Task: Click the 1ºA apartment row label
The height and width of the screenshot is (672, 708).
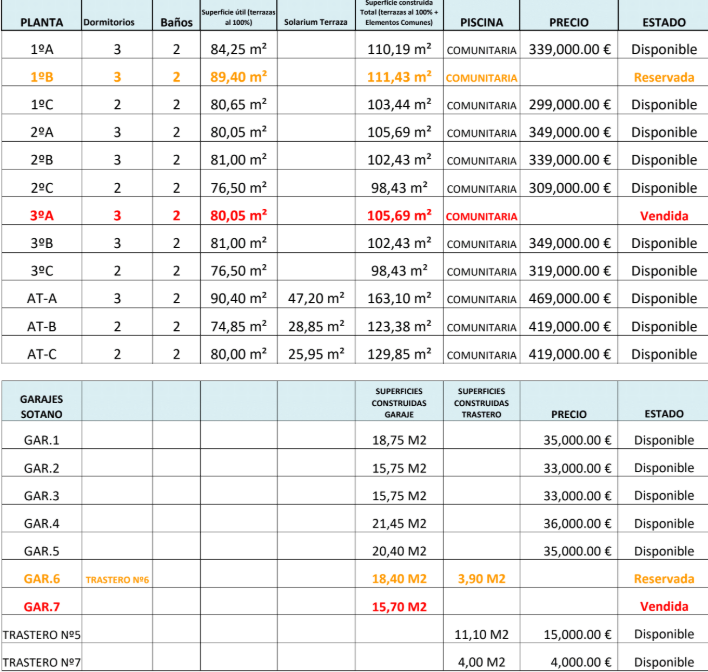Action: point(41,48)
